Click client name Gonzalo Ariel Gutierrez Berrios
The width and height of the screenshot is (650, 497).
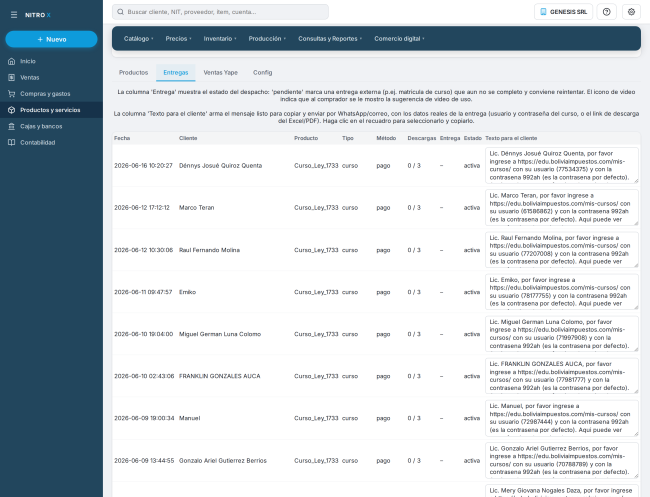[223, 461]
